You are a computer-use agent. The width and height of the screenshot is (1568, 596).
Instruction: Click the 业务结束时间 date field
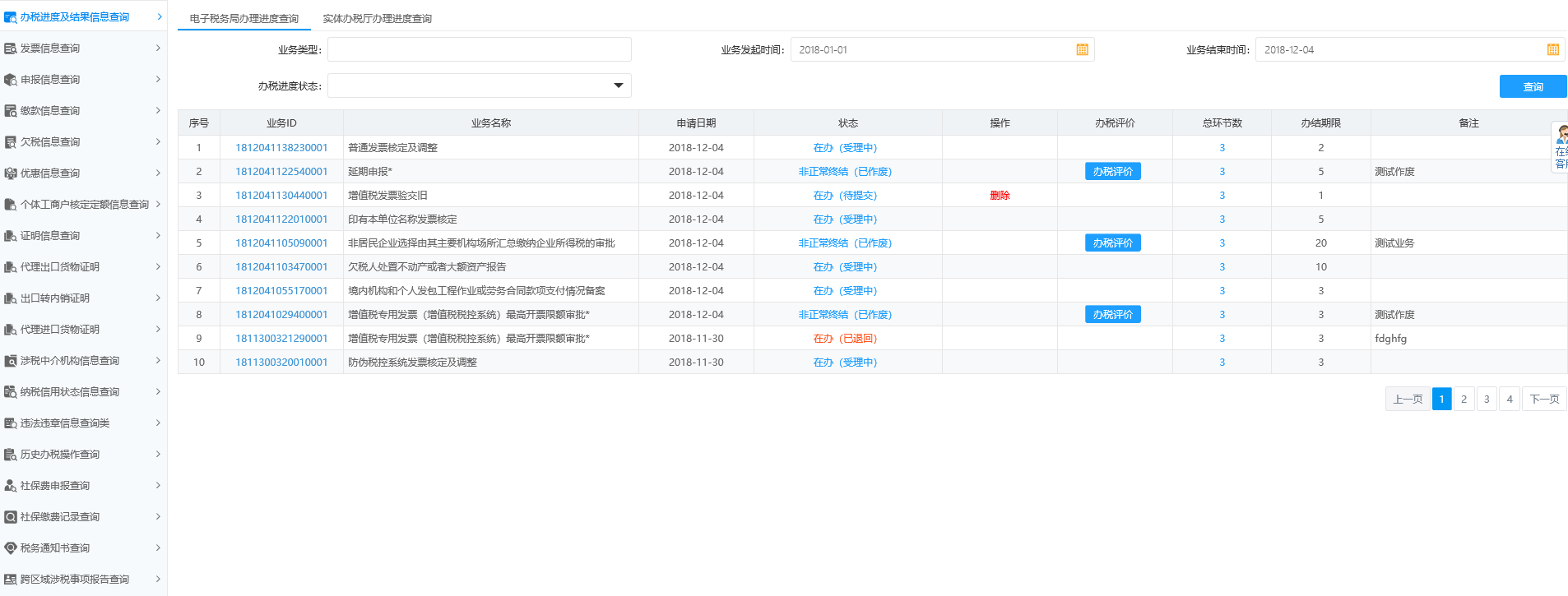[1410, 49]
